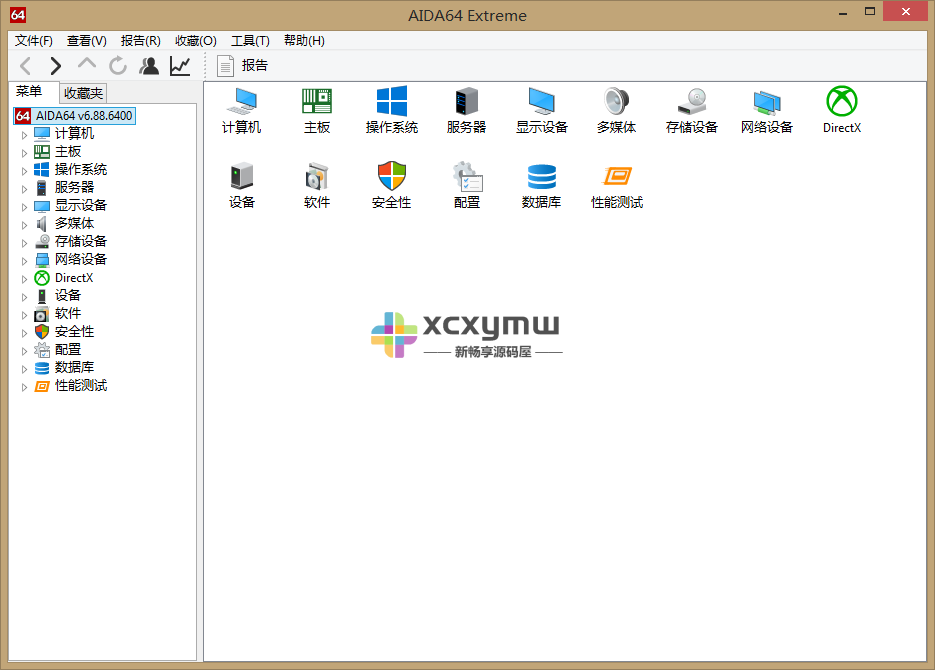Open the 工具(T) menu
The image size is (935, 670).
coord(249,41)
